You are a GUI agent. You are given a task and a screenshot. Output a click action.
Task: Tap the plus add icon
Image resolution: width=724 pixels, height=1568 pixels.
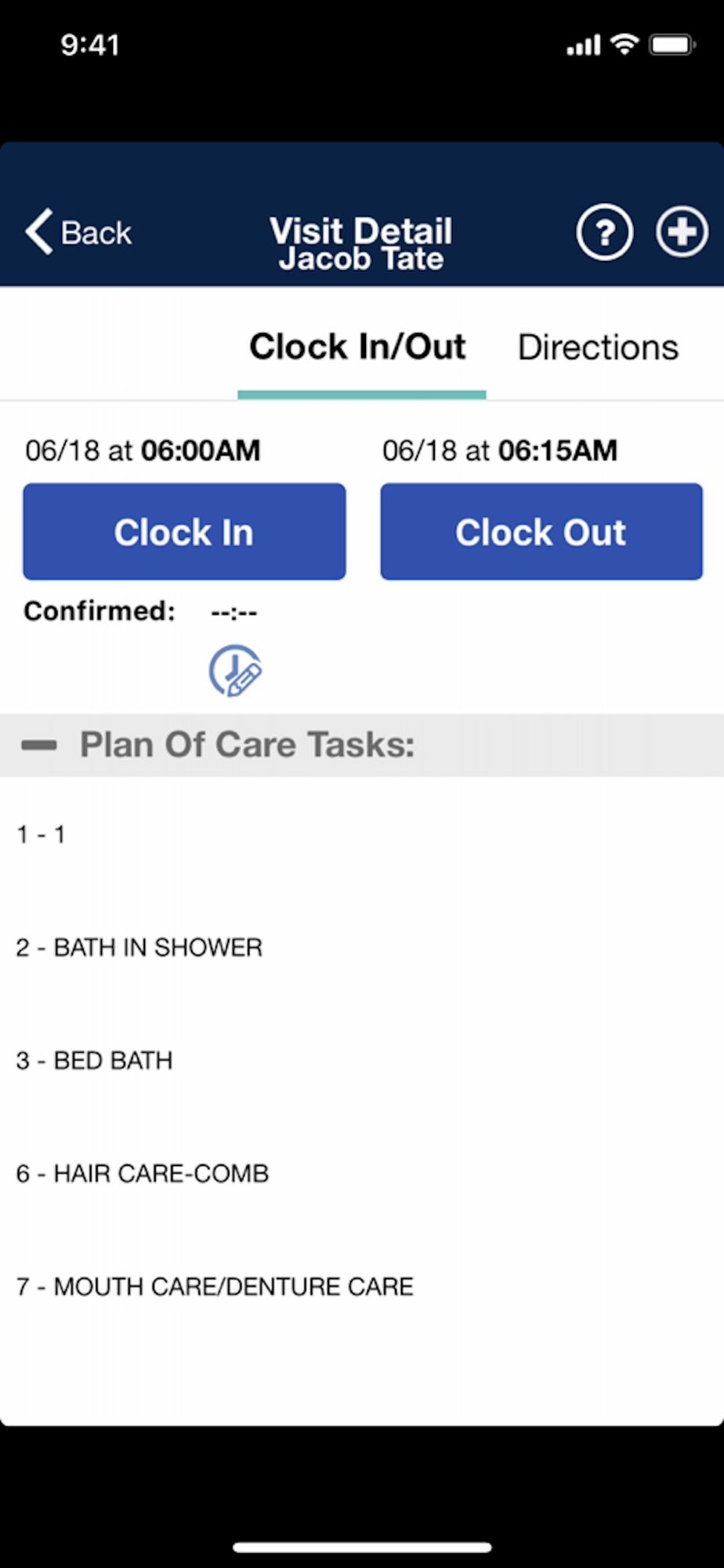click(682, 232)
